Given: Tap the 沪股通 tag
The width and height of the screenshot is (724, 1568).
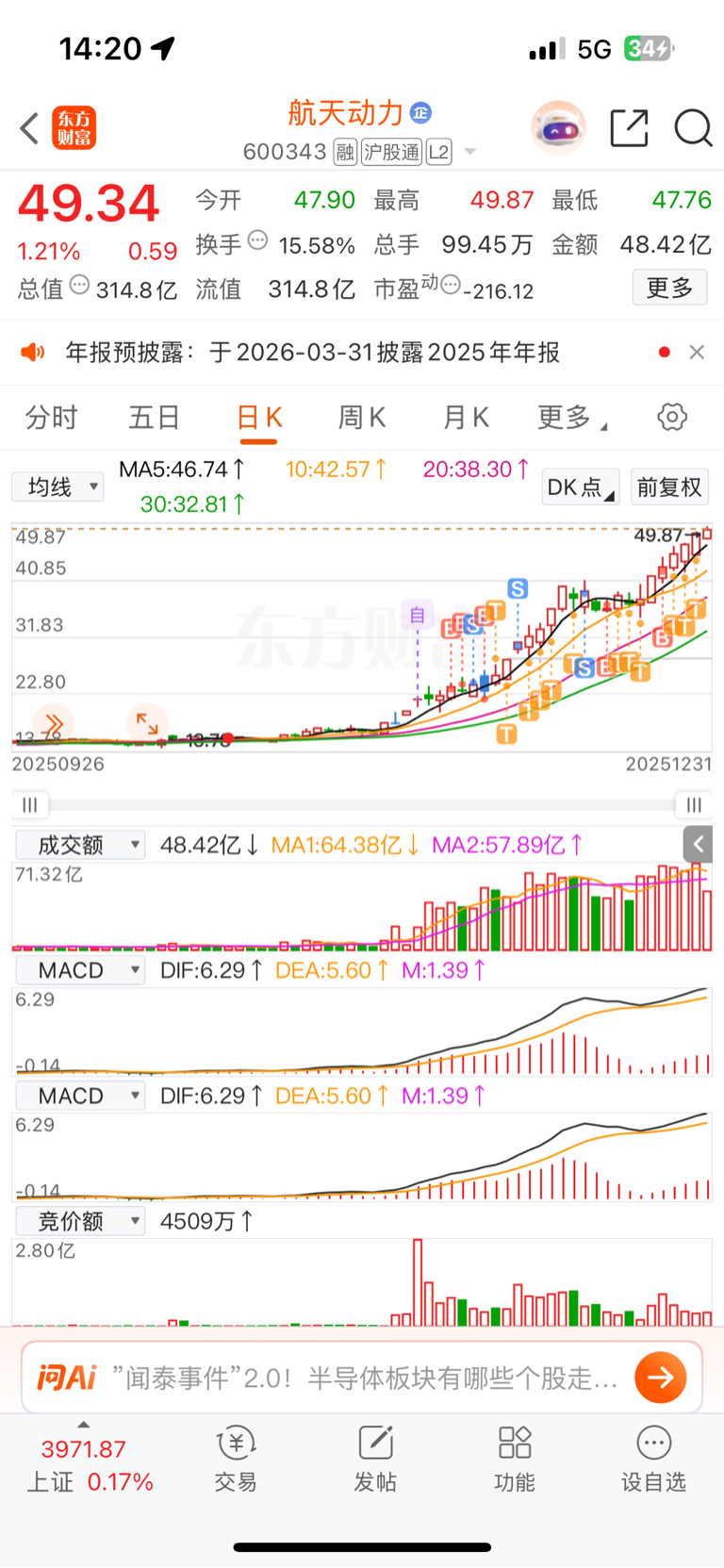Looking at the screenshot, I should [x=391, y=152].
